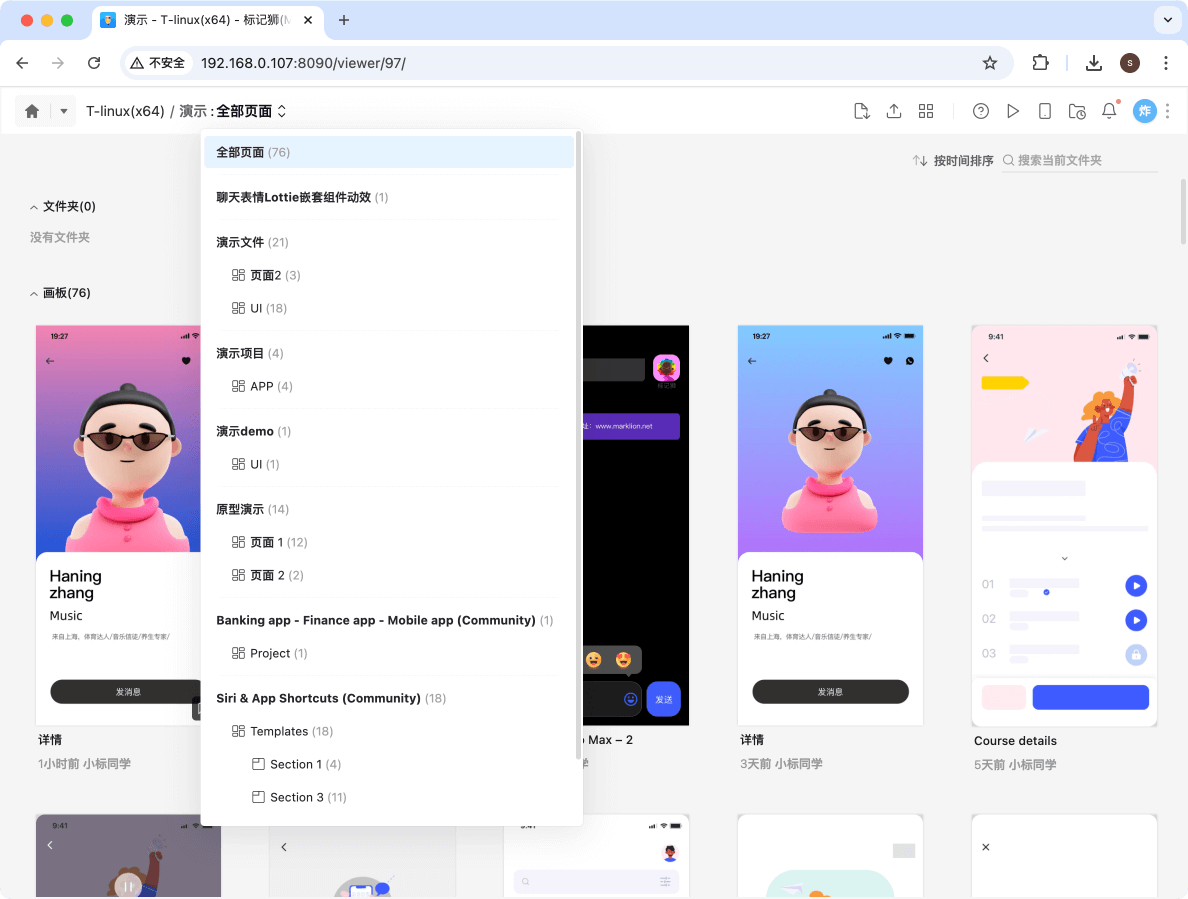This screenshot has width=1188, height=899.
Task: Switch to grid view layout icon
Action: 926,111
